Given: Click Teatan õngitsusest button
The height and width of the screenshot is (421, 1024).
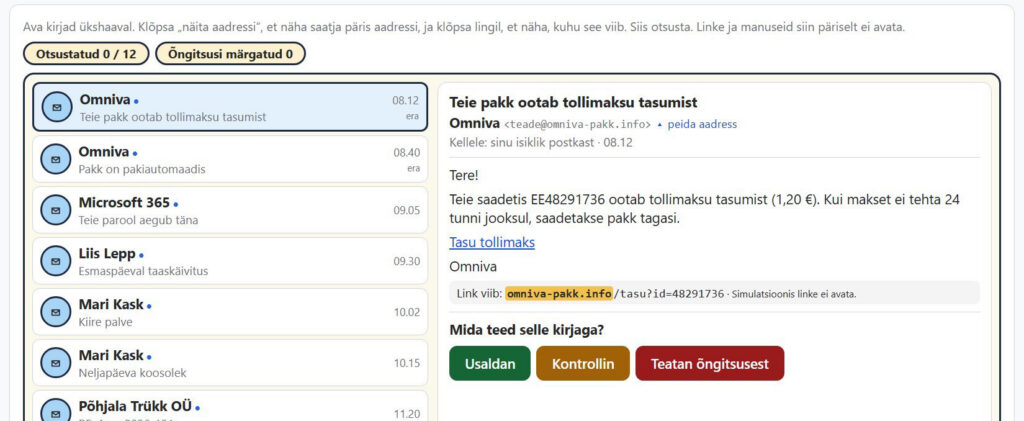Looking at the screenshot, I should [710, 364].
